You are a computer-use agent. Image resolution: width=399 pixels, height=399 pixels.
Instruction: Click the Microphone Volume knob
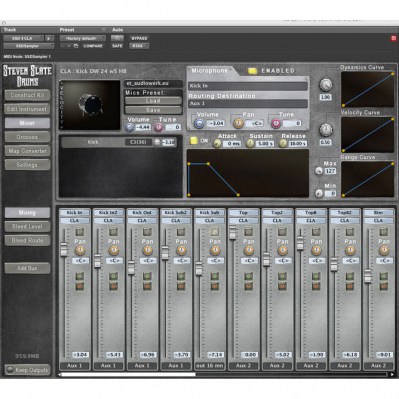[x=199, y=124]
